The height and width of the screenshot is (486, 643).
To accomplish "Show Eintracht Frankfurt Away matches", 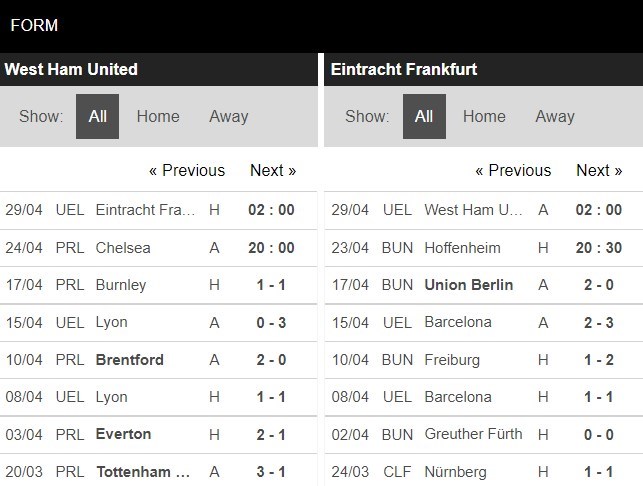I will pos(554,116).
